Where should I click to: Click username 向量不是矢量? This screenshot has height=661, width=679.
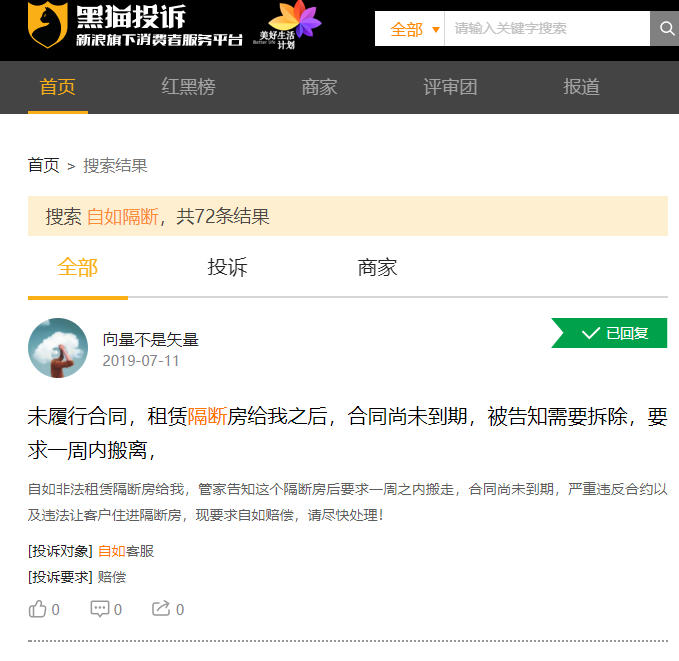pos(151,340)
